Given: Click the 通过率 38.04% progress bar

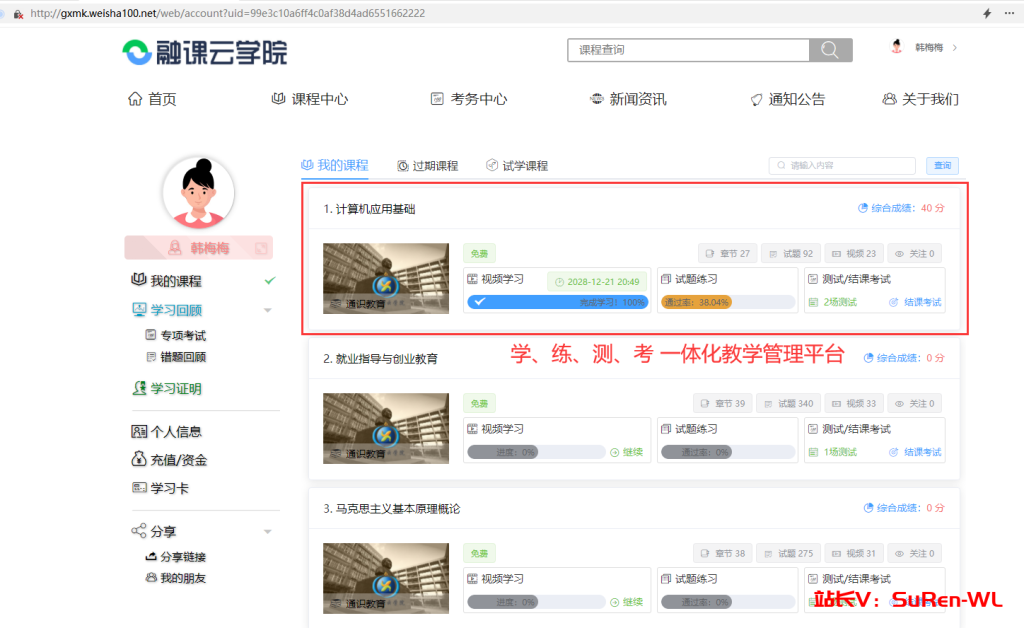Looking at the screenshot, I should [x=727, y=302].
